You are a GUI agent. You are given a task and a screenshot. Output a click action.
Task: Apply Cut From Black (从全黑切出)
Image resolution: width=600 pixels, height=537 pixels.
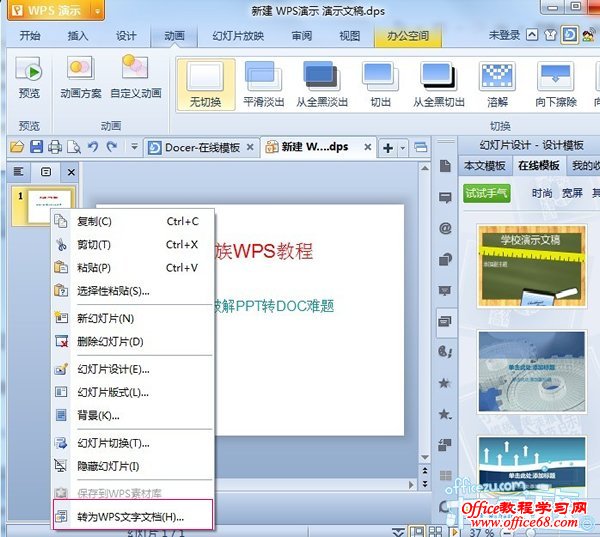click(x=439, y=85)
